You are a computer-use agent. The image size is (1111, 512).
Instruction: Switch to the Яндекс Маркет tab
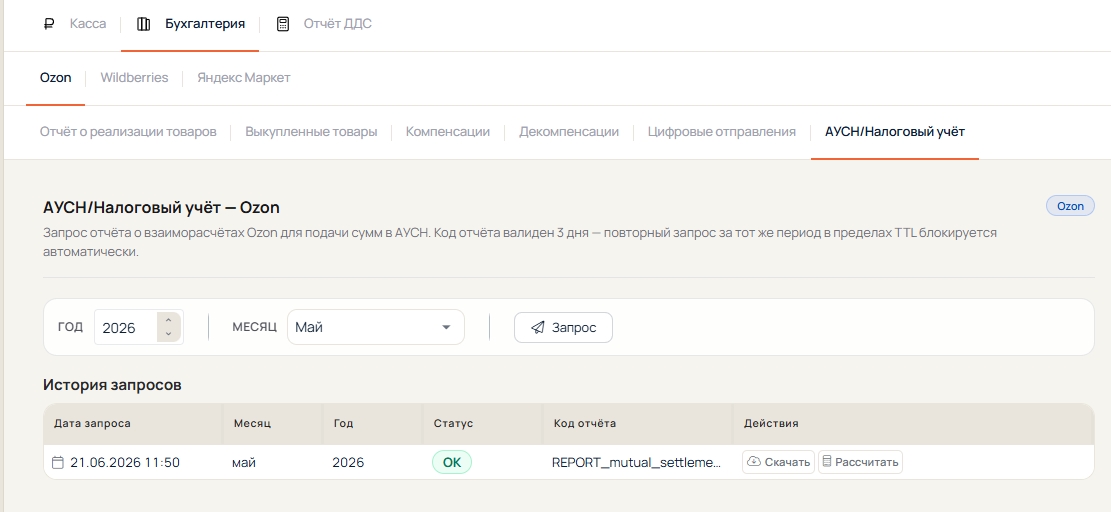[x=244, y=78]
